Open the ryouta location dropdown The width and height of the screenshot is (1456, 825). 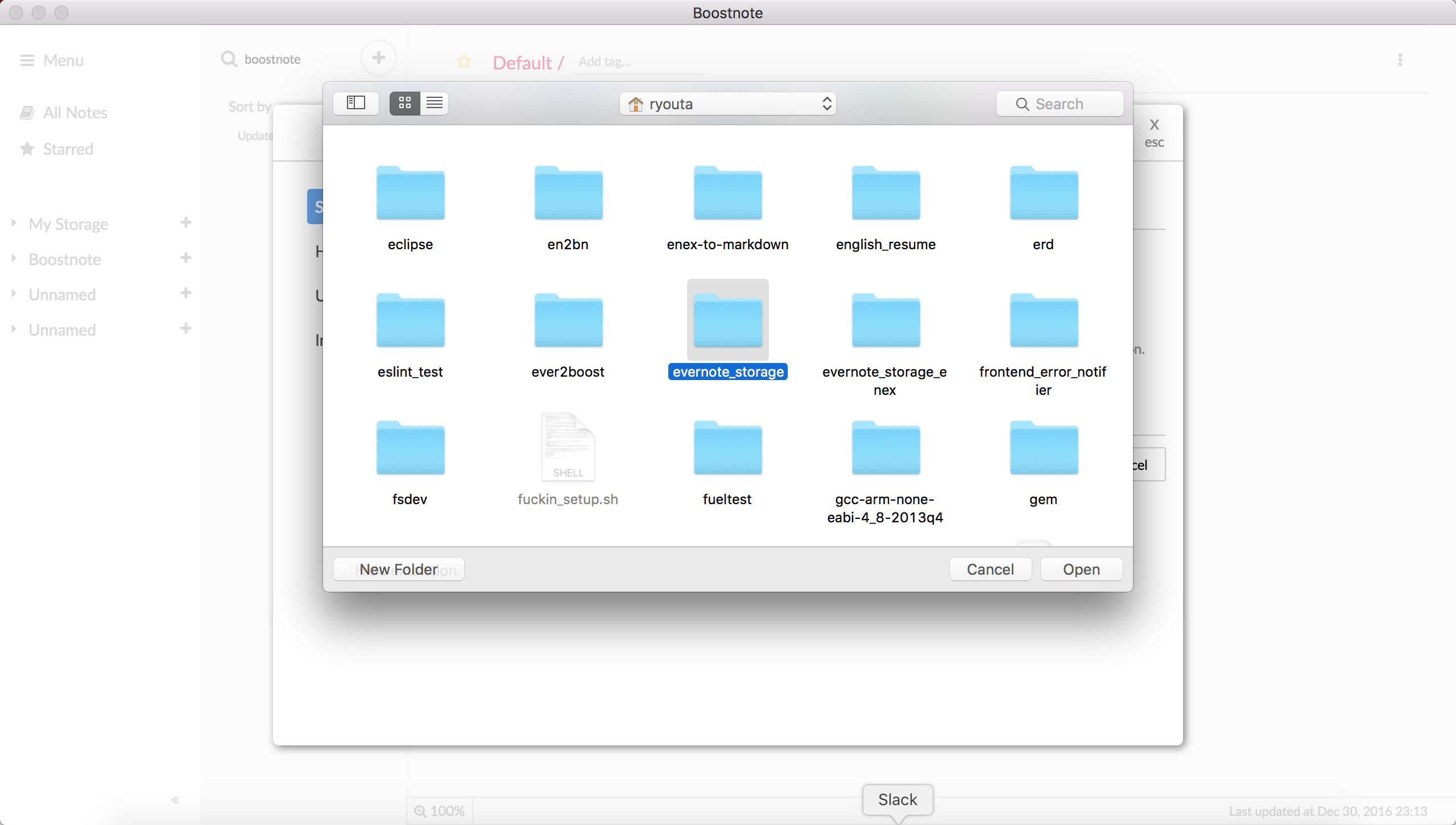click(728, 104)
